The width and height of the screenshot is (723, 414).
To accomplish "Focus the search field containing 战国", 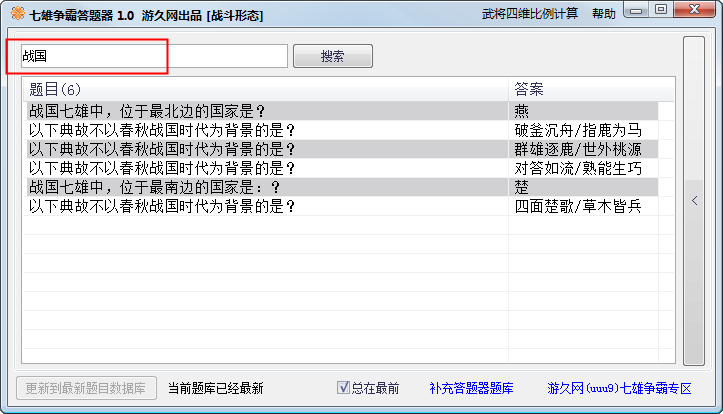I will click(x=154, y=56).
